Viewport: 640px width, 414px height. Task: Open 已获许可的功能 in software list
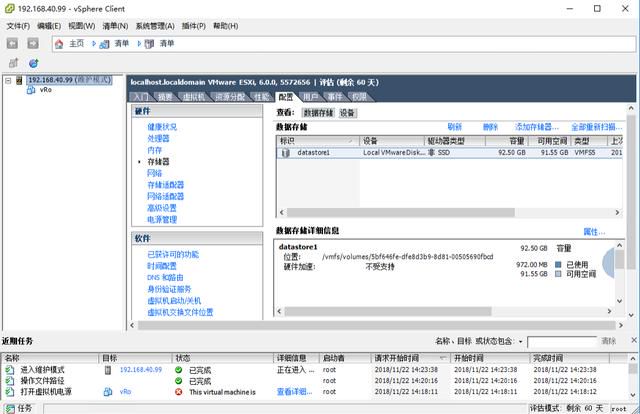173,255
